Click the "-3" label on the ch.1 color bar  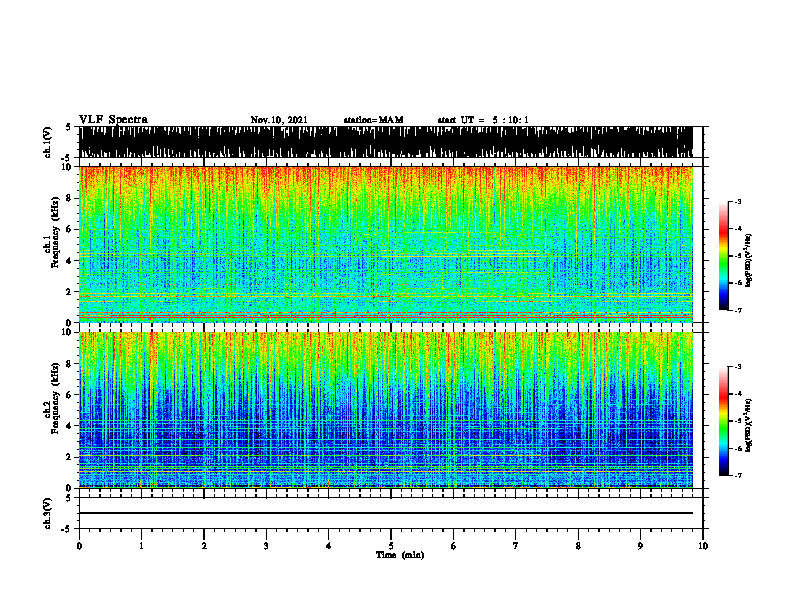pyautogui.click(x=737, y=202)
